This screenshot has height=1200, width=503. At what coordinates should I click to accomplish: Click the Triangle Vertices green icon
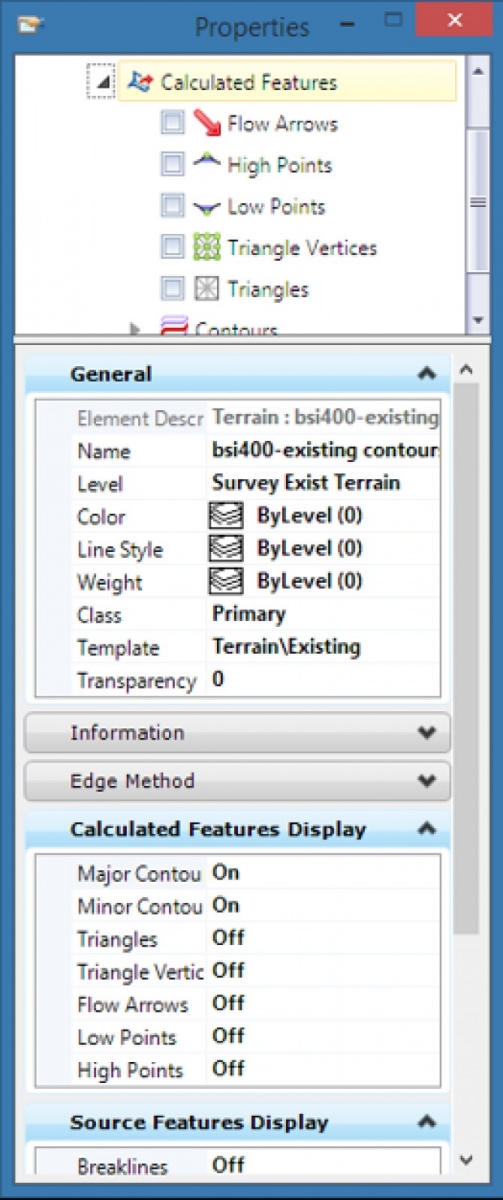207,247
